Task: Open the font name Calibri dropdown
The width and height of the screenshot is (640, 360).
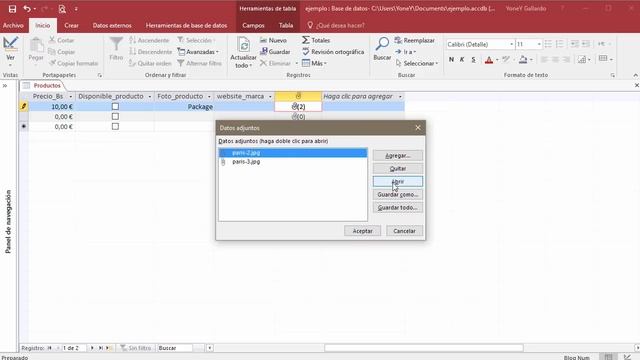Action: [511, 44]
